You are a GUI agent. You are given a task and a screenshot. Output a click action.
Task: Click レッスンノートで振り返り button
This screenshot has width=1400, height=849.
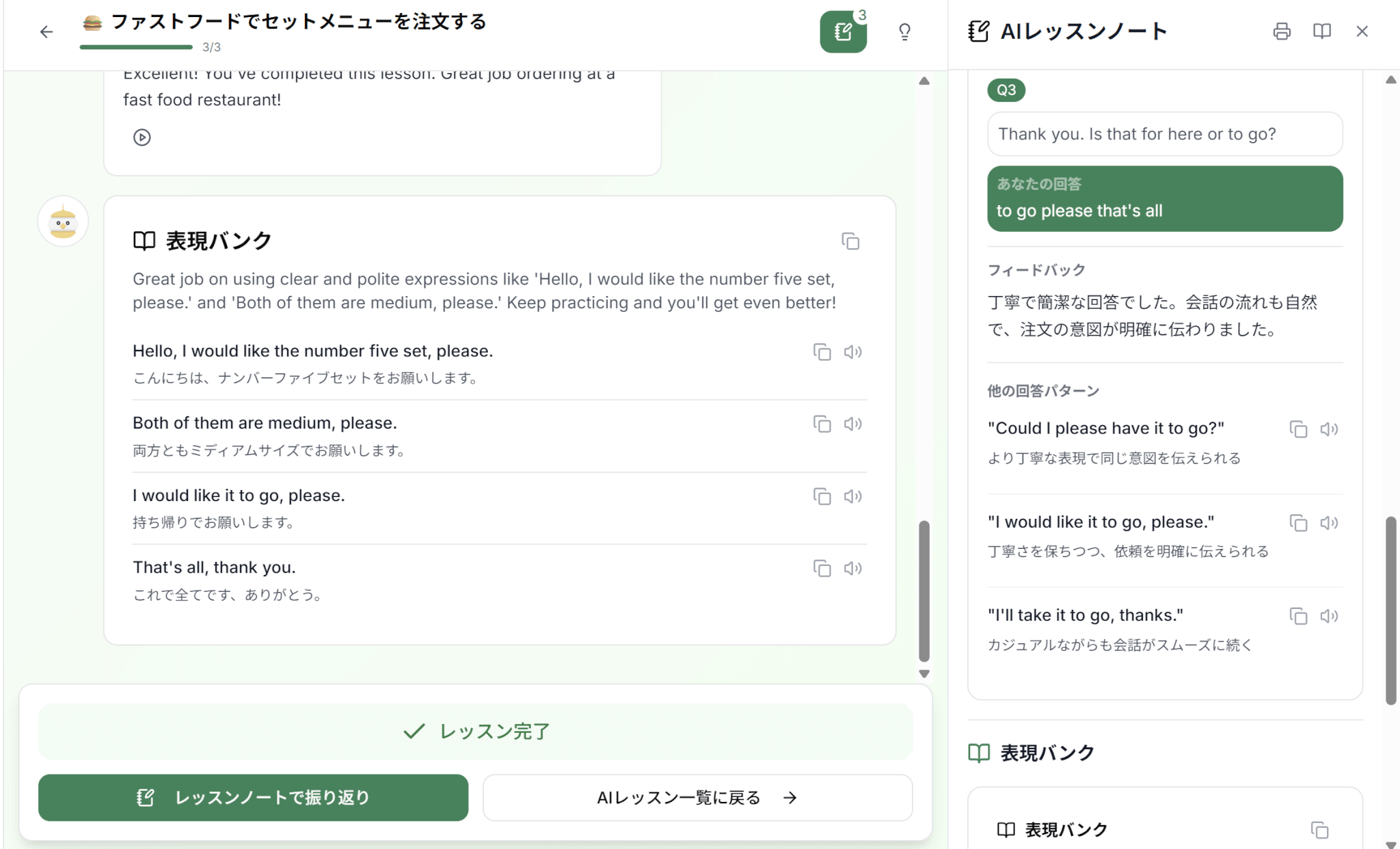point(253,797)
